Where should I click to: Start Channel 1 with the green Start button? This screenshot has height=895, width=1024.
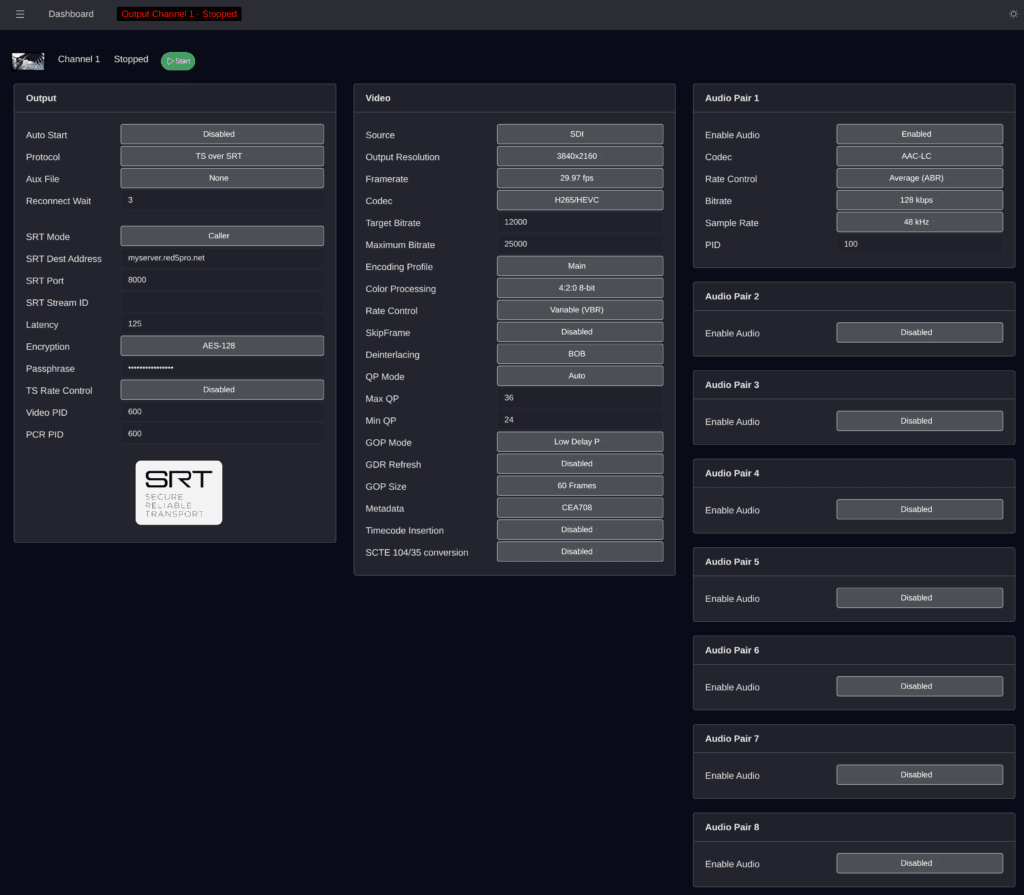[x=177, y=60]
